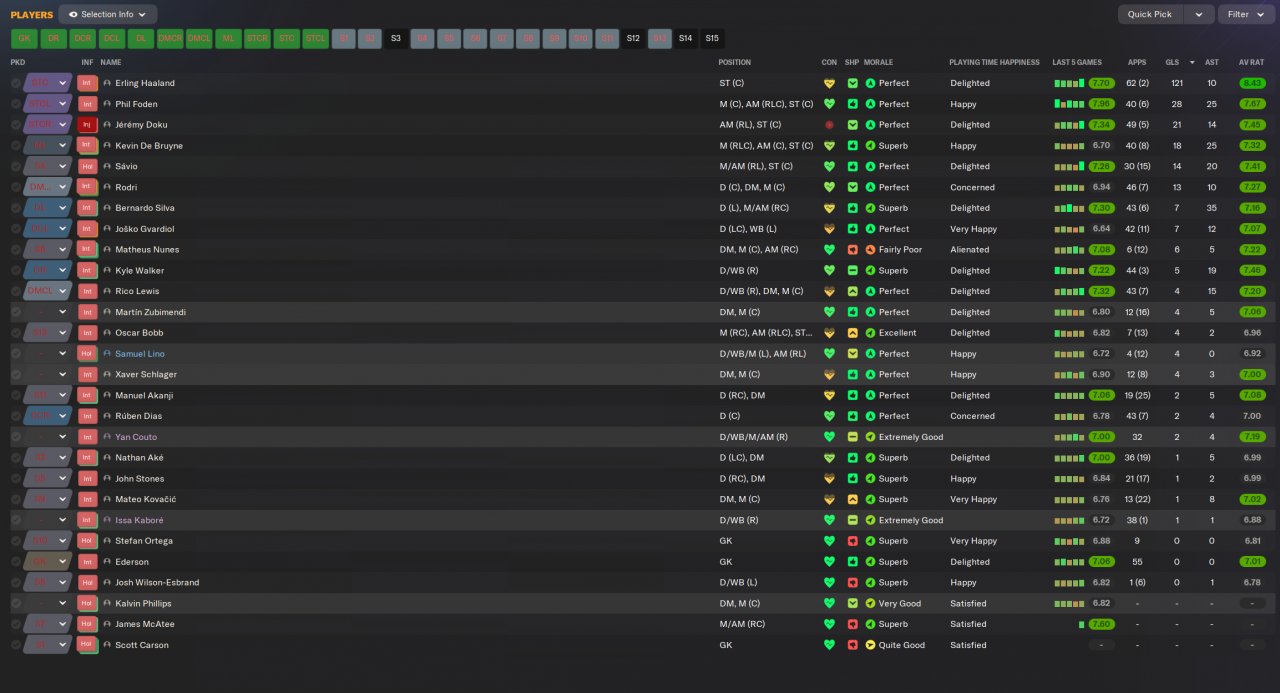The width and height of the screenshot is (1280, 693).
Task: Click Stefan Ortega's red sharpness icon
Action: coord(852,541)
